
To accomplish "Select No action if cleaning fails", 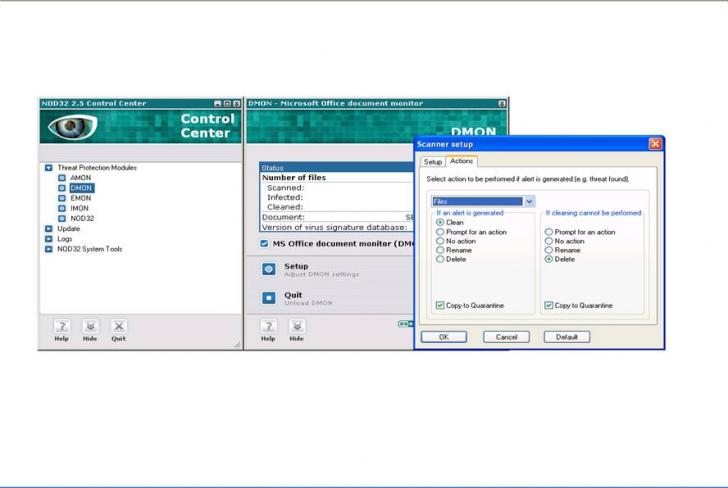I will (x=548, y=241).
